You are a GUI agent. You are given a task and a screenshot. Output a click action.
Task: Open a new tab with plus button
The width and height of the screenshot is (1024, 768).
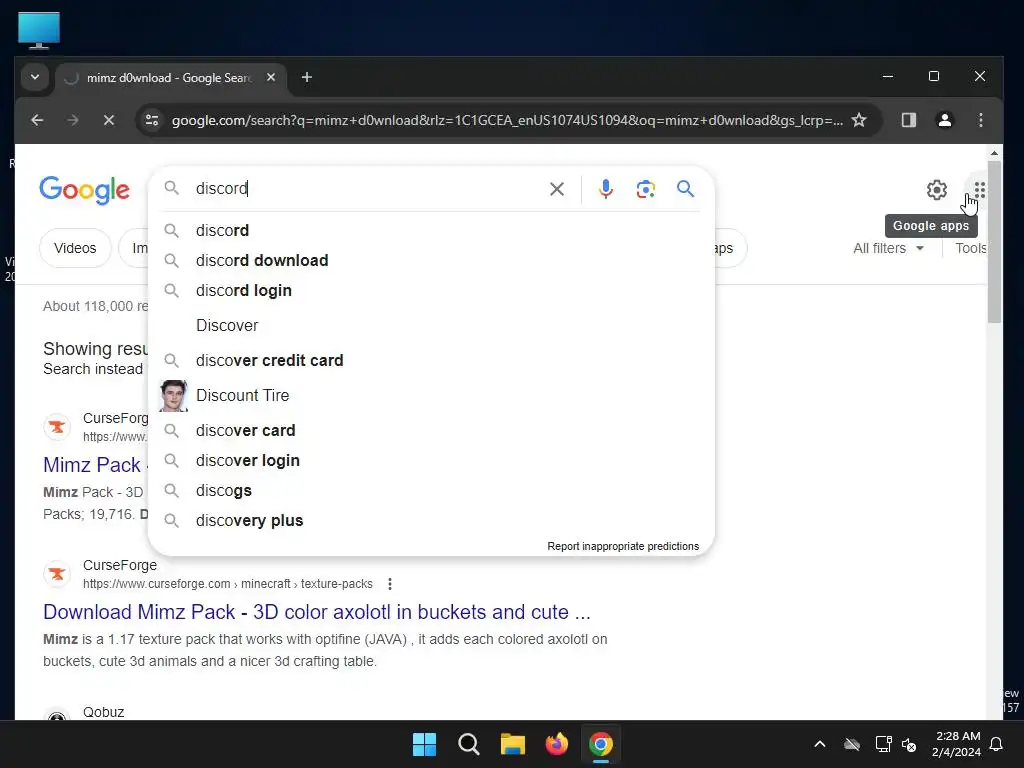[306, 78]
